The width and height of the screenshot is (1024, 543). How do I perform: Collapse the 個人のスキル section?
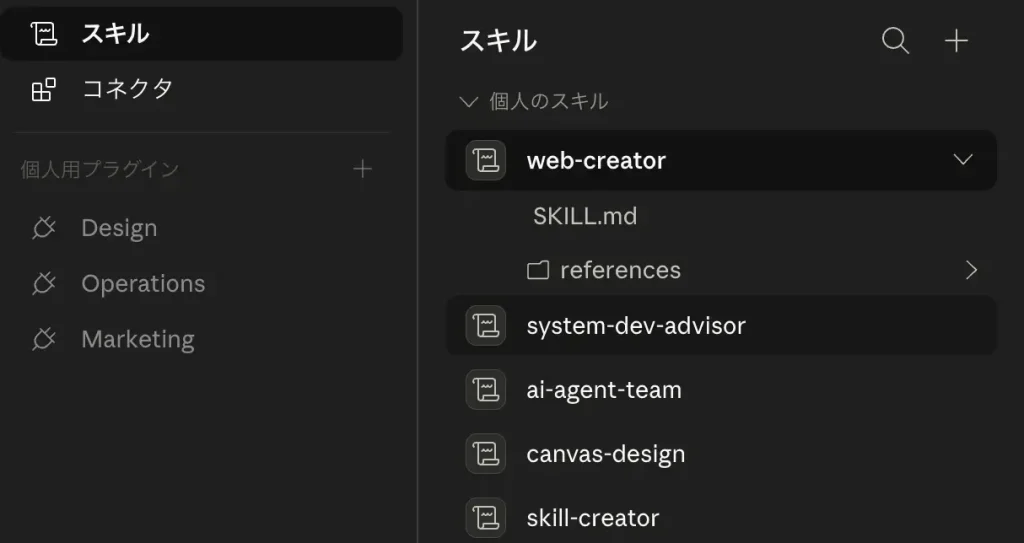pos(468,102)
